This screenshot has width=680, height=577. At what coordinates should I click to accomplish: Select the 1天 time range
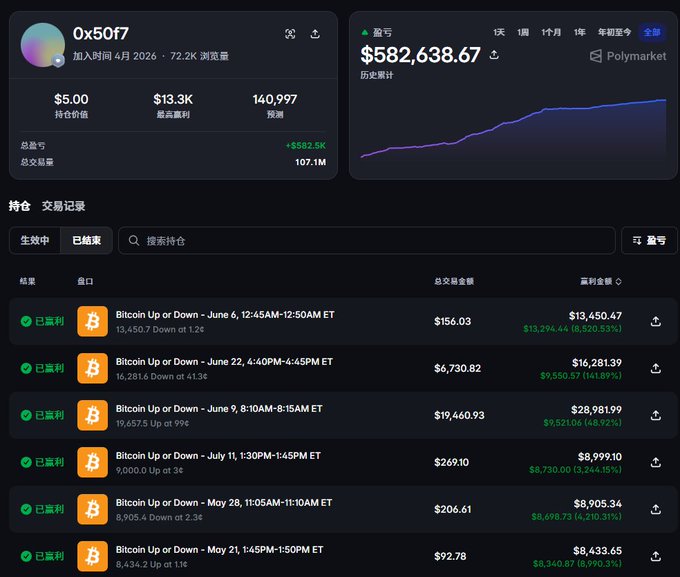[x=499, y=32]
